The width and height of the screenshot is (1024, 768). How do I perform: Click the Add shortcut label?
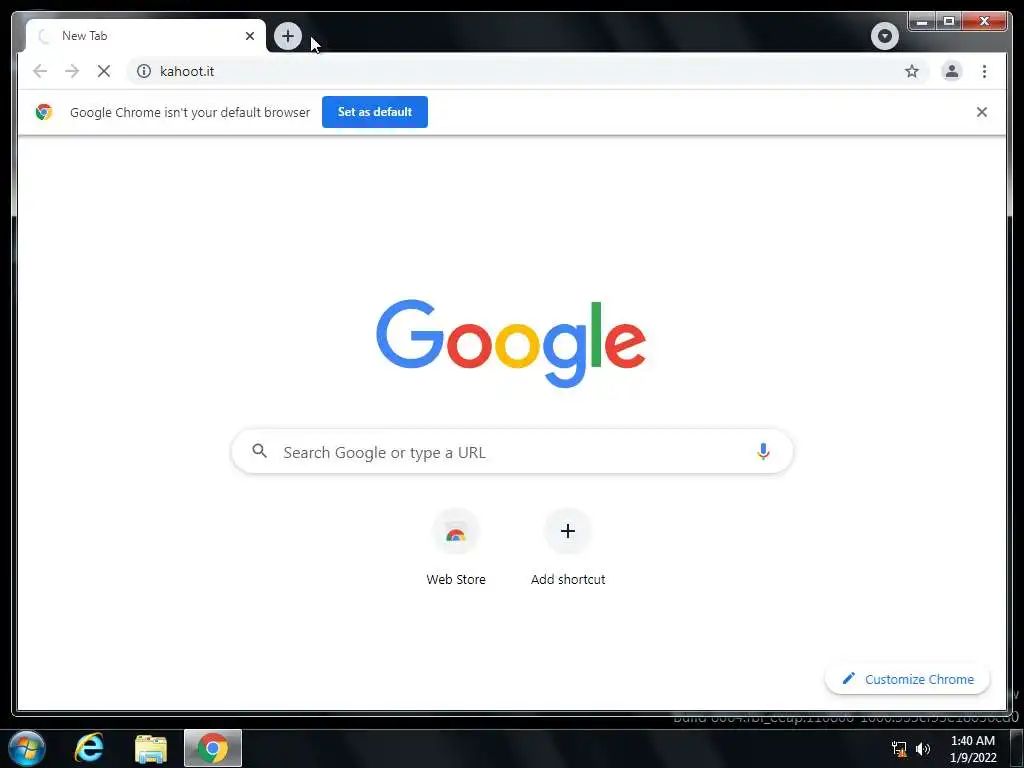point(568,579)
